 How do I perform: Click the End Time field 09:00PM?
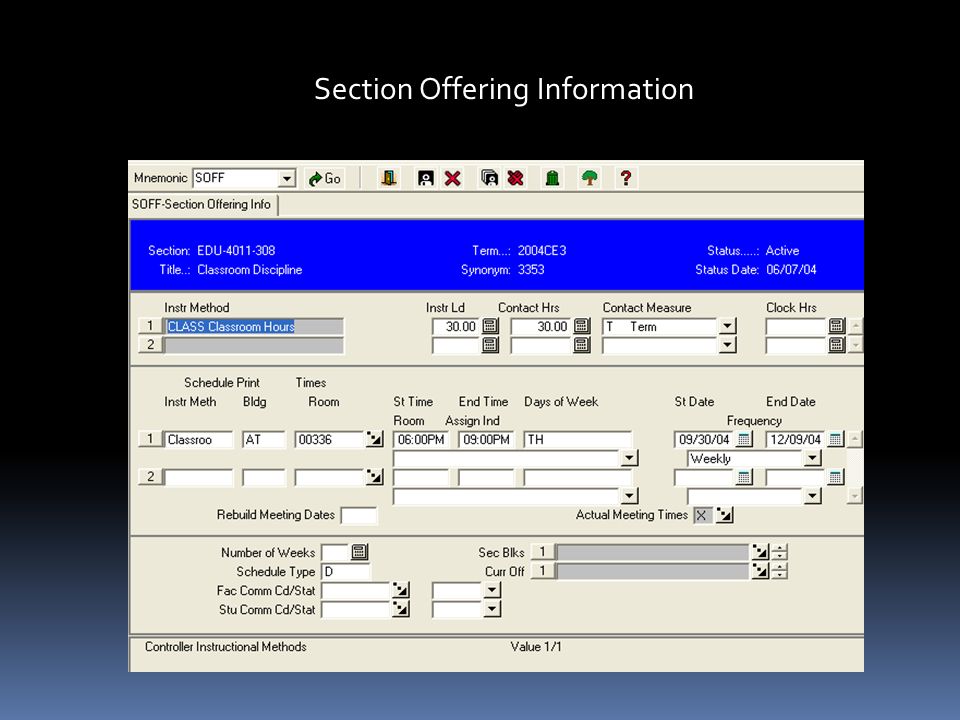point(486,440)
